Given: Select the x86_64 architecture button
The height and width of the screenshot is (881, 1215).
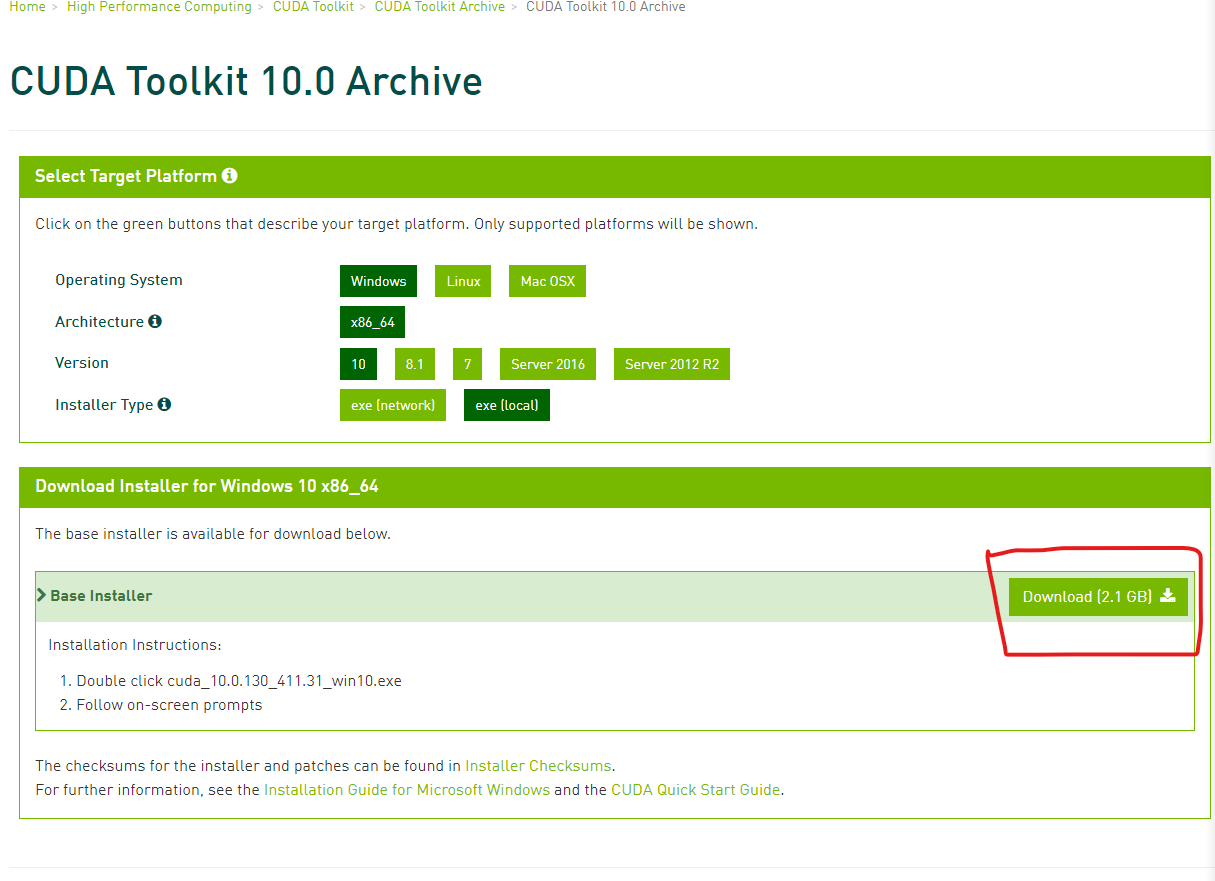Looking at the screenshot, I should pos(372,323).
